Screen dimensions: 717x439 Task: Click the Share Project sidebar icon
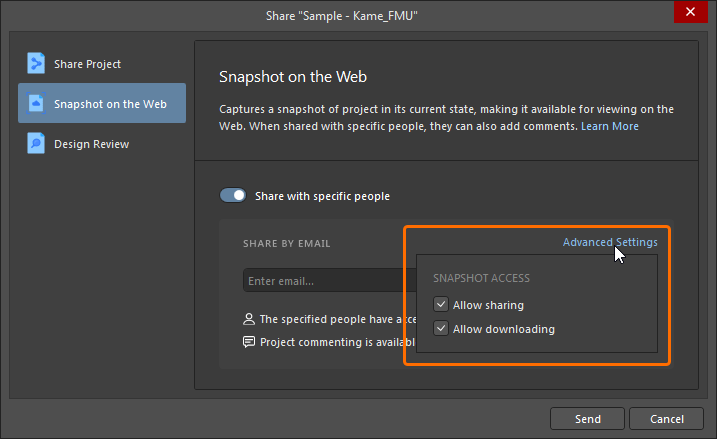[x=36, y=64]
